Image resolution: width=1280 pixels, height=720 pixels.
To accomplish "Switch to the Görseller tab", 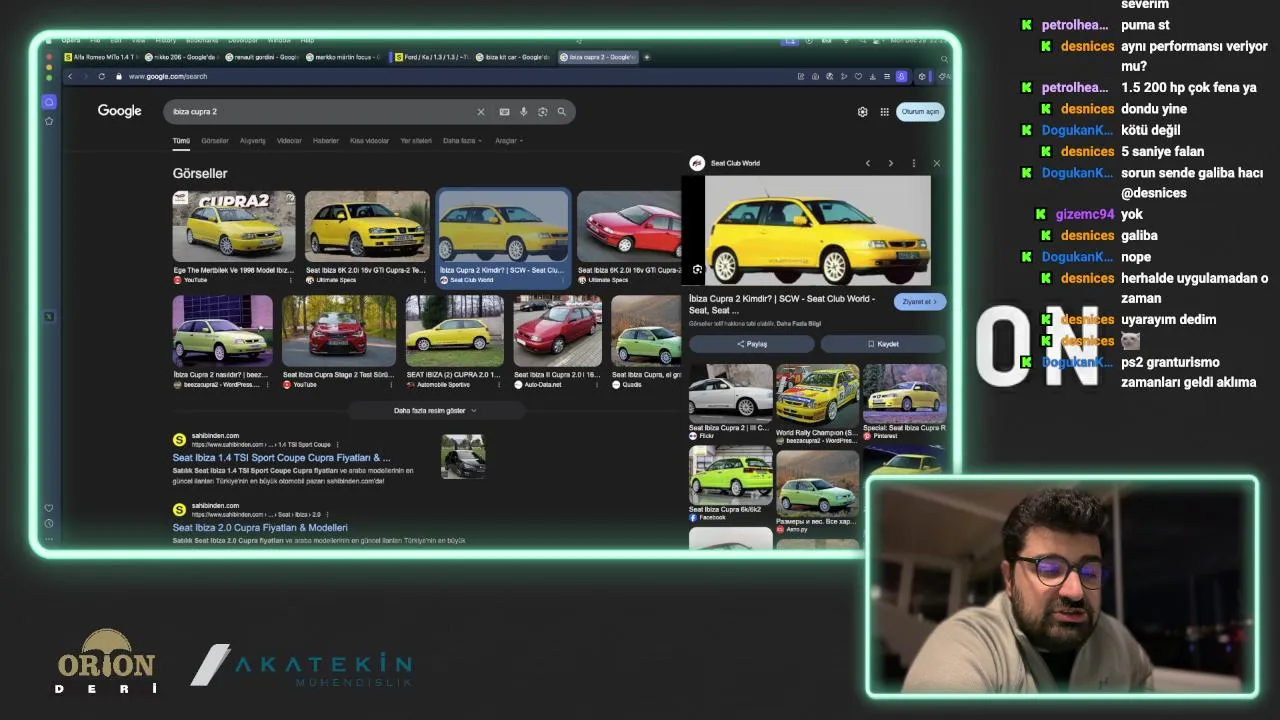I will point(215,141).
